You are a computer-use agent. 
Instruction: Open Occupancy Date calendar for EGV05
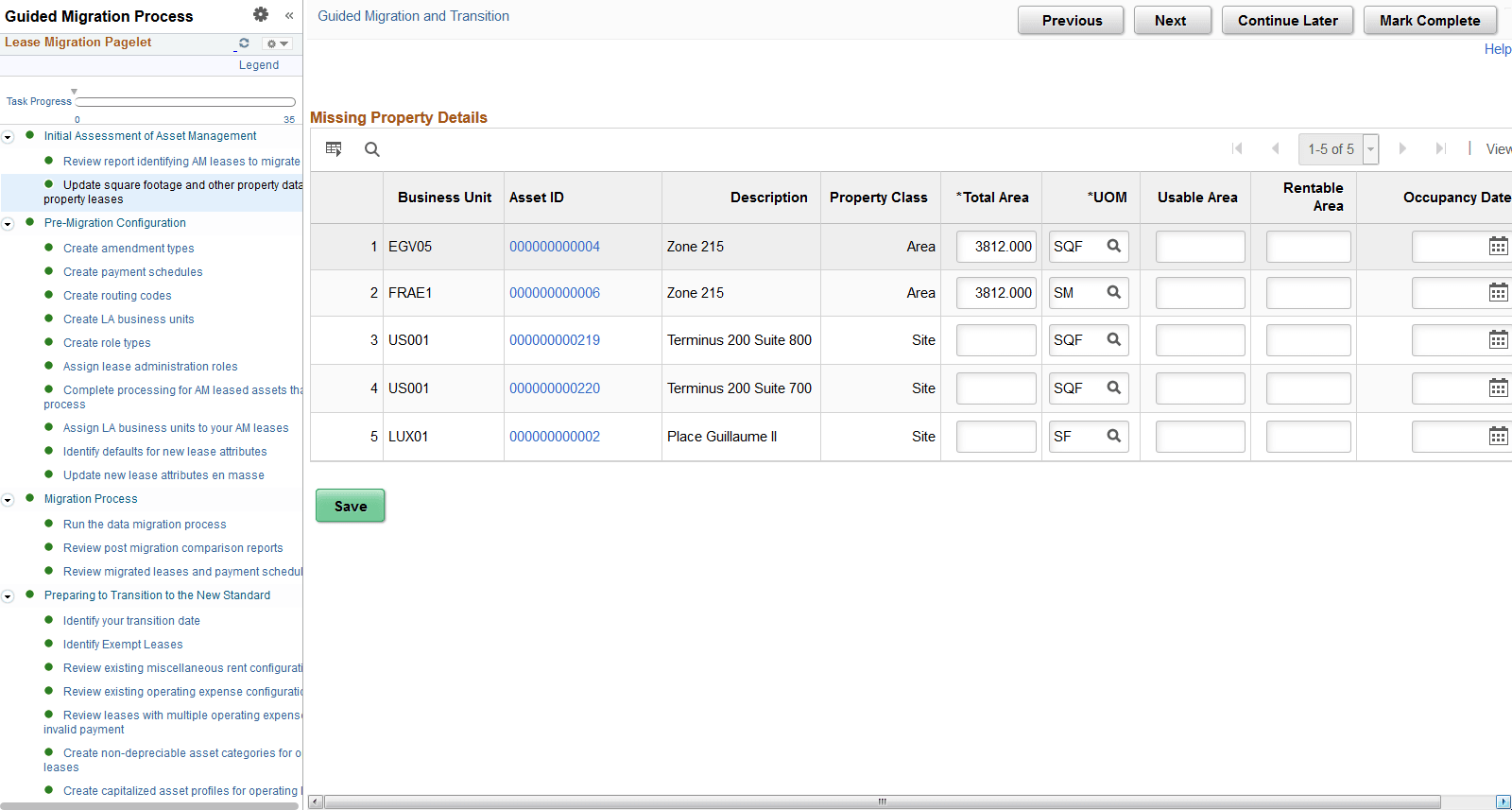[x=1499, y=246]
